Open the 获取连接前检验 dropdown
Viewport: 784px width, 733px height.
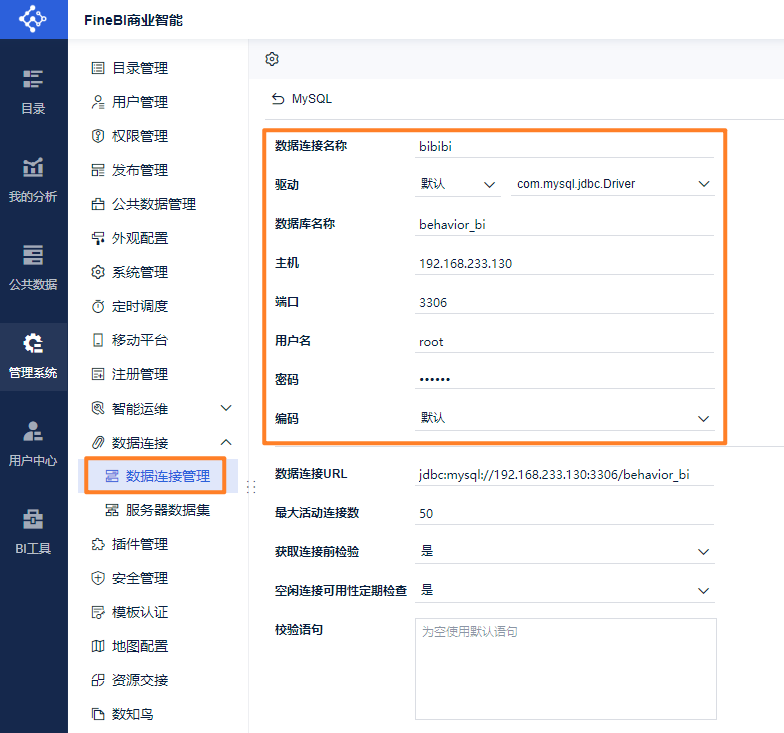pos(564,552)
